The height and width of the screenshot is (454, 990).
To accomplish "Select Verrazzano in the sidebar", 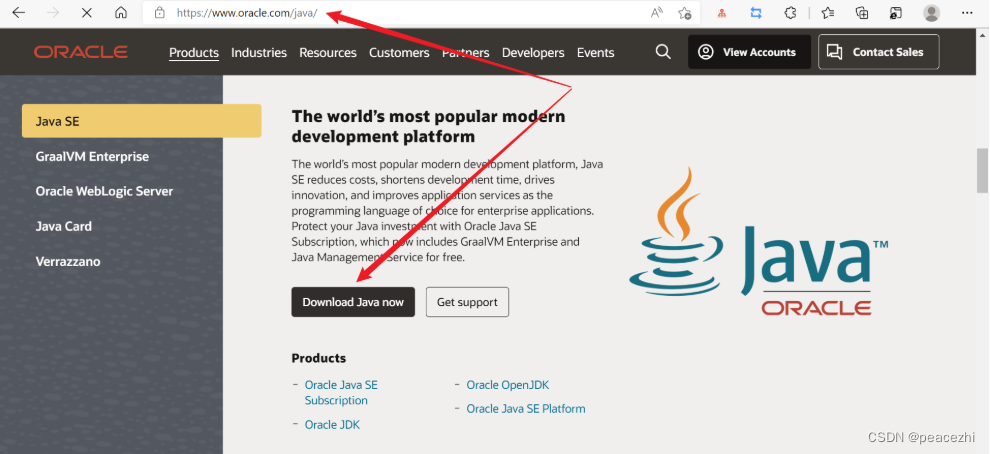I will tap(68, 261).
